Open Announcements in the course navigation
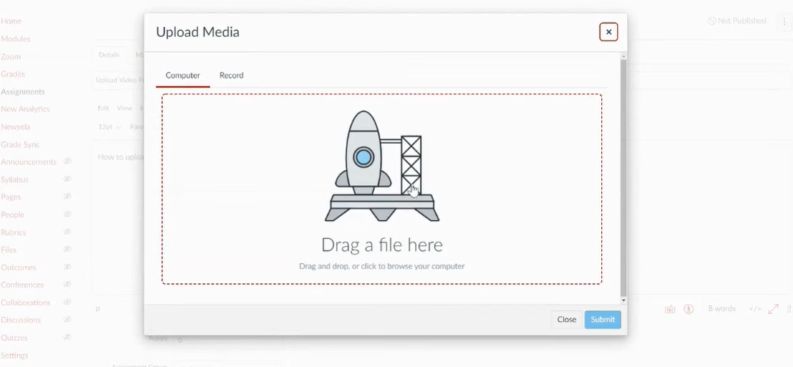The height and width of the screenshot is (367, 793). (28, 162)
